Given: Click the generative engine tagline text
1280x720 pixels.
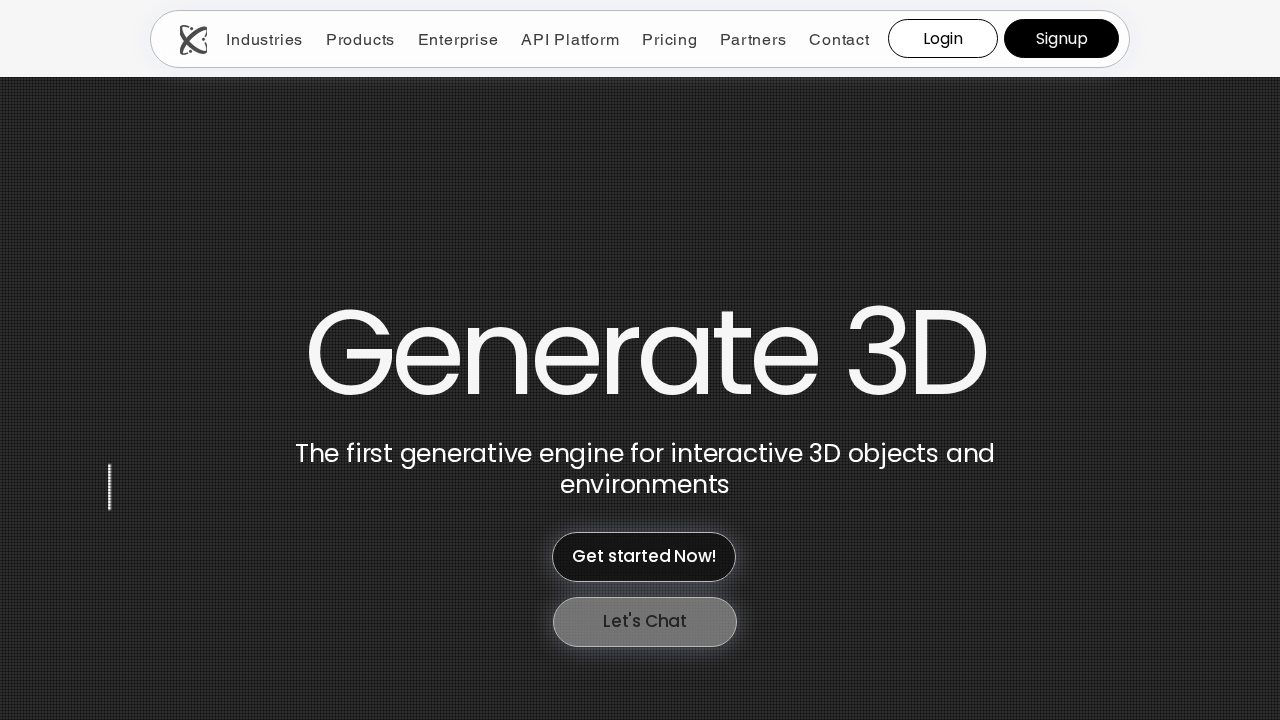Looking at the screenshot, I should click(x=645, y=468).
